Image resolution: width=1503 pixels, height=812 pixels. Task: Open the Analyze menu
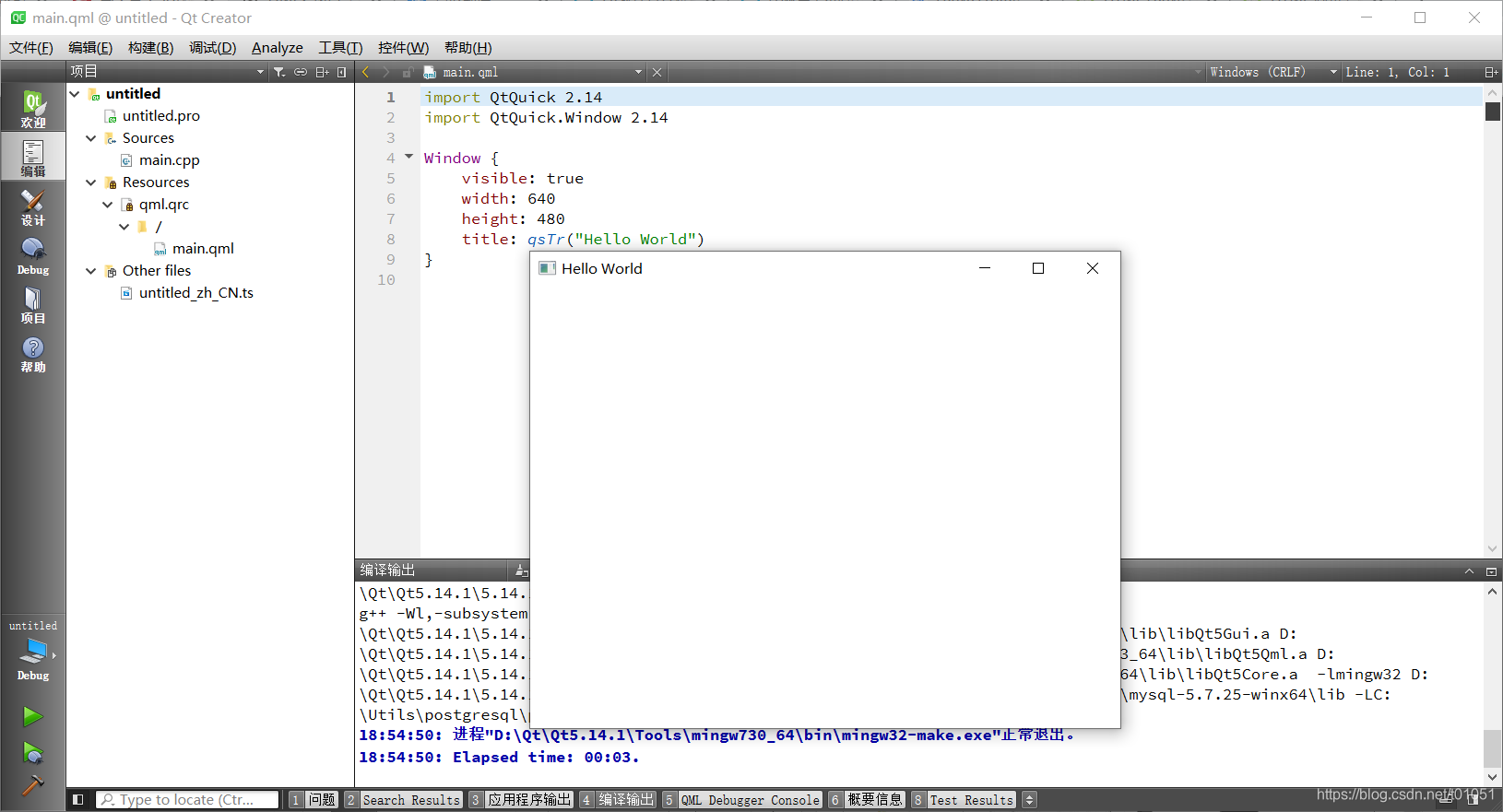278,48
